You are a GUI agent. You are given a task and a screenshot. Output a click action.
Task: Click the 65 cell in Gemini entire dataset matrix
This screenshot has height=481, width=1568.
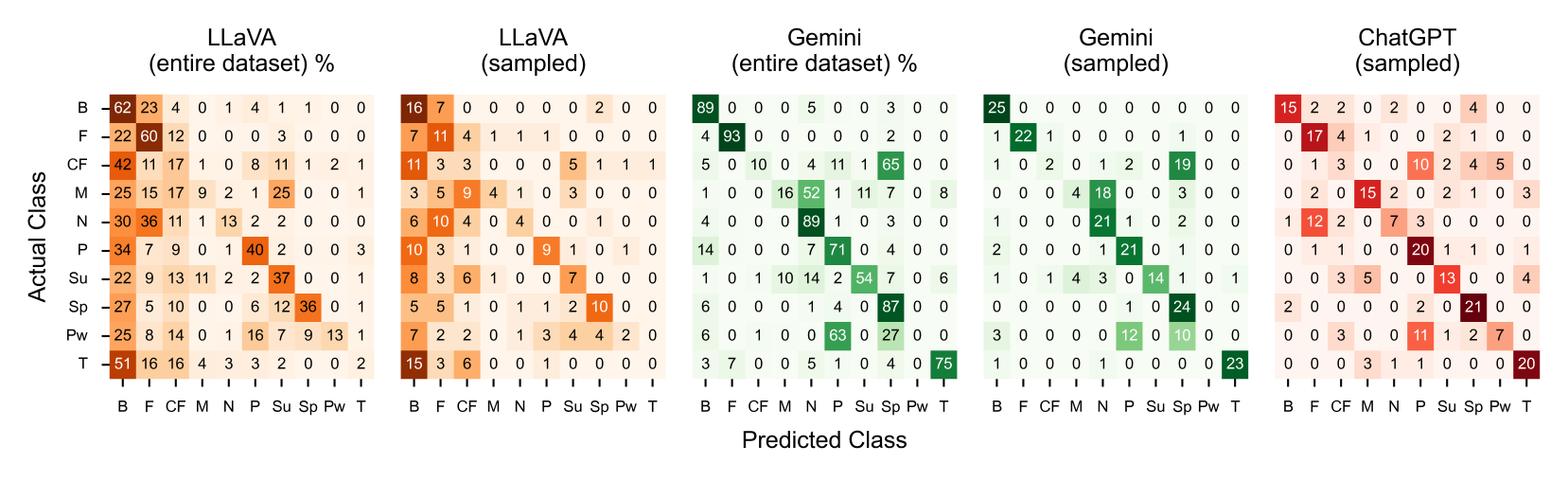click(890, 165)
